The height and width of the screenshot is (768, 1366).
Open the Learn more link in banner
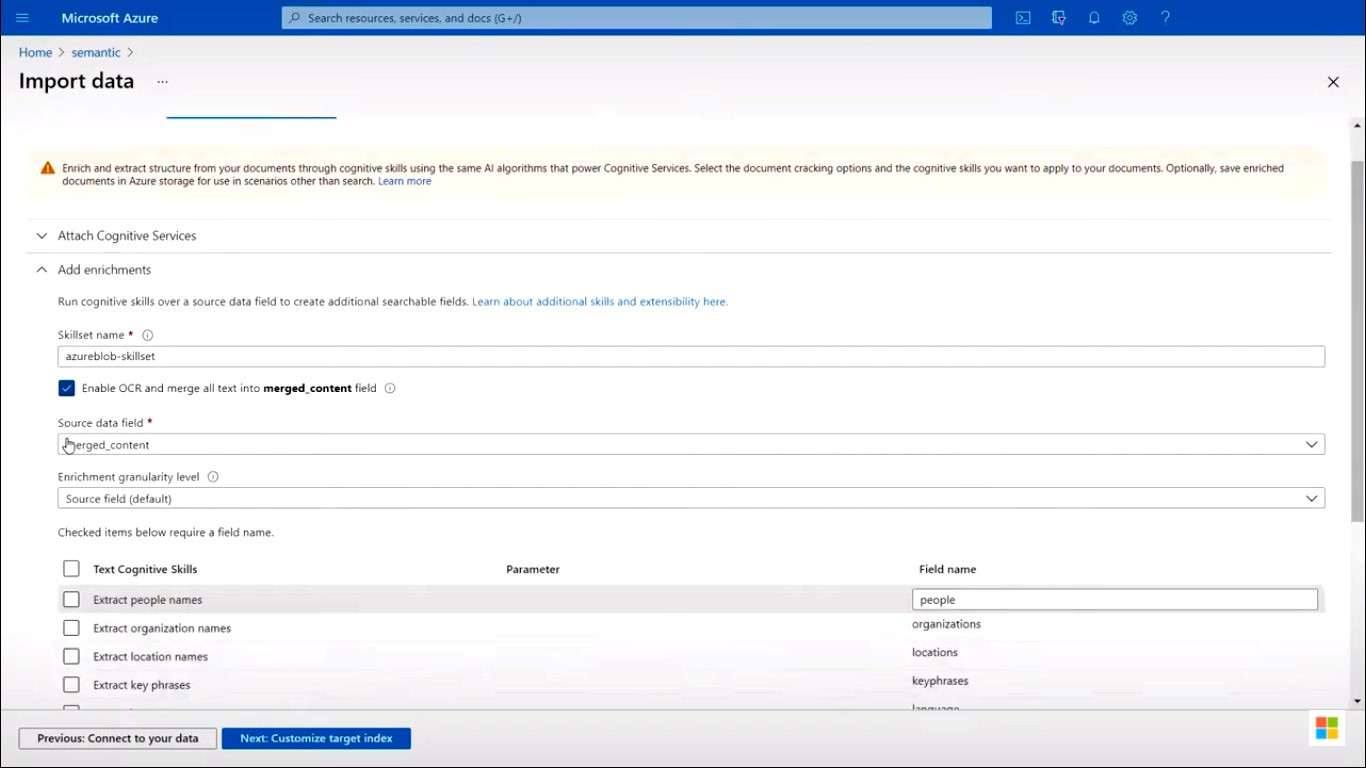coord(405,181)
